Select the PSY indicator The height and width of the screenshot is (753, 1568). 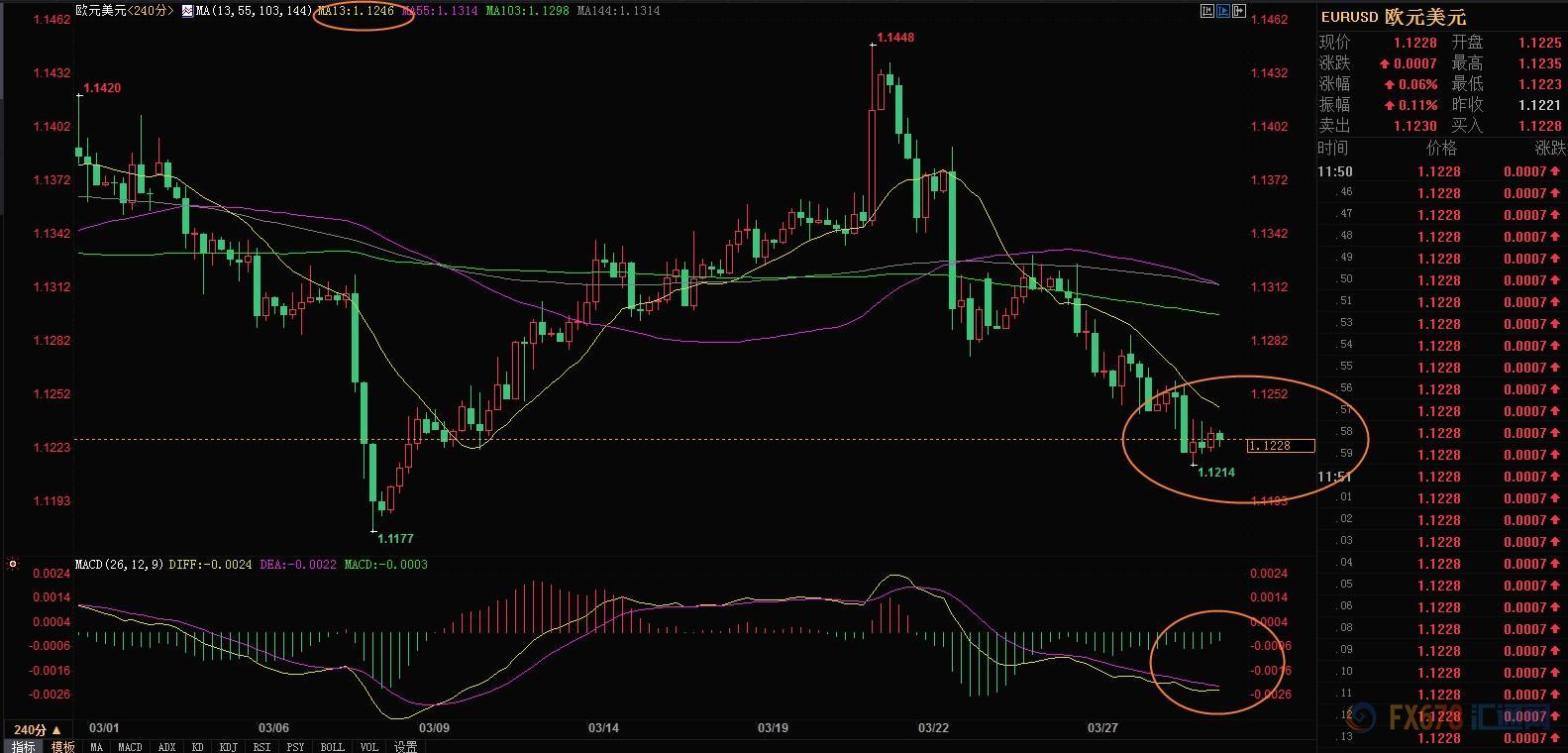click(x=295, y=747)
